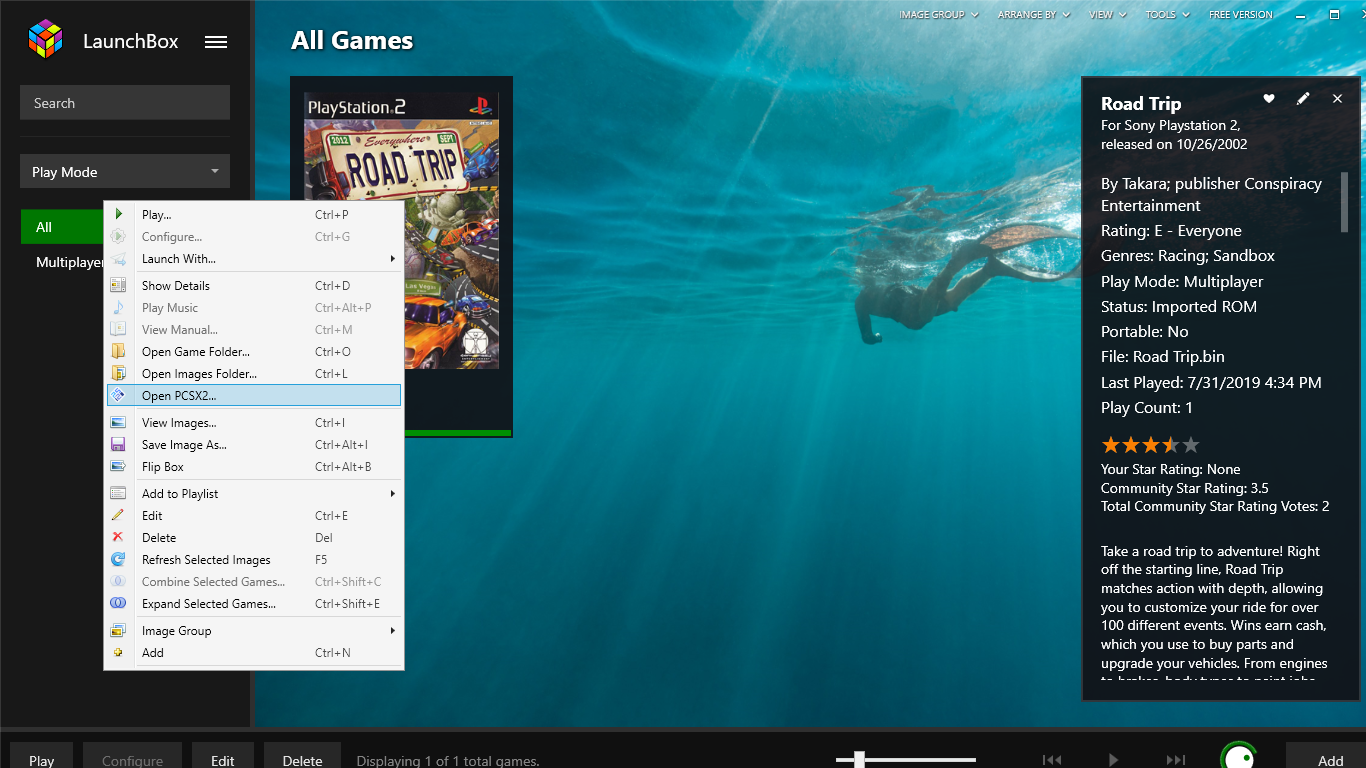This screenshot has width=1366, height=768.
Task: Click the Image Group icon in context menu
Action: click(x=119, y=630)
